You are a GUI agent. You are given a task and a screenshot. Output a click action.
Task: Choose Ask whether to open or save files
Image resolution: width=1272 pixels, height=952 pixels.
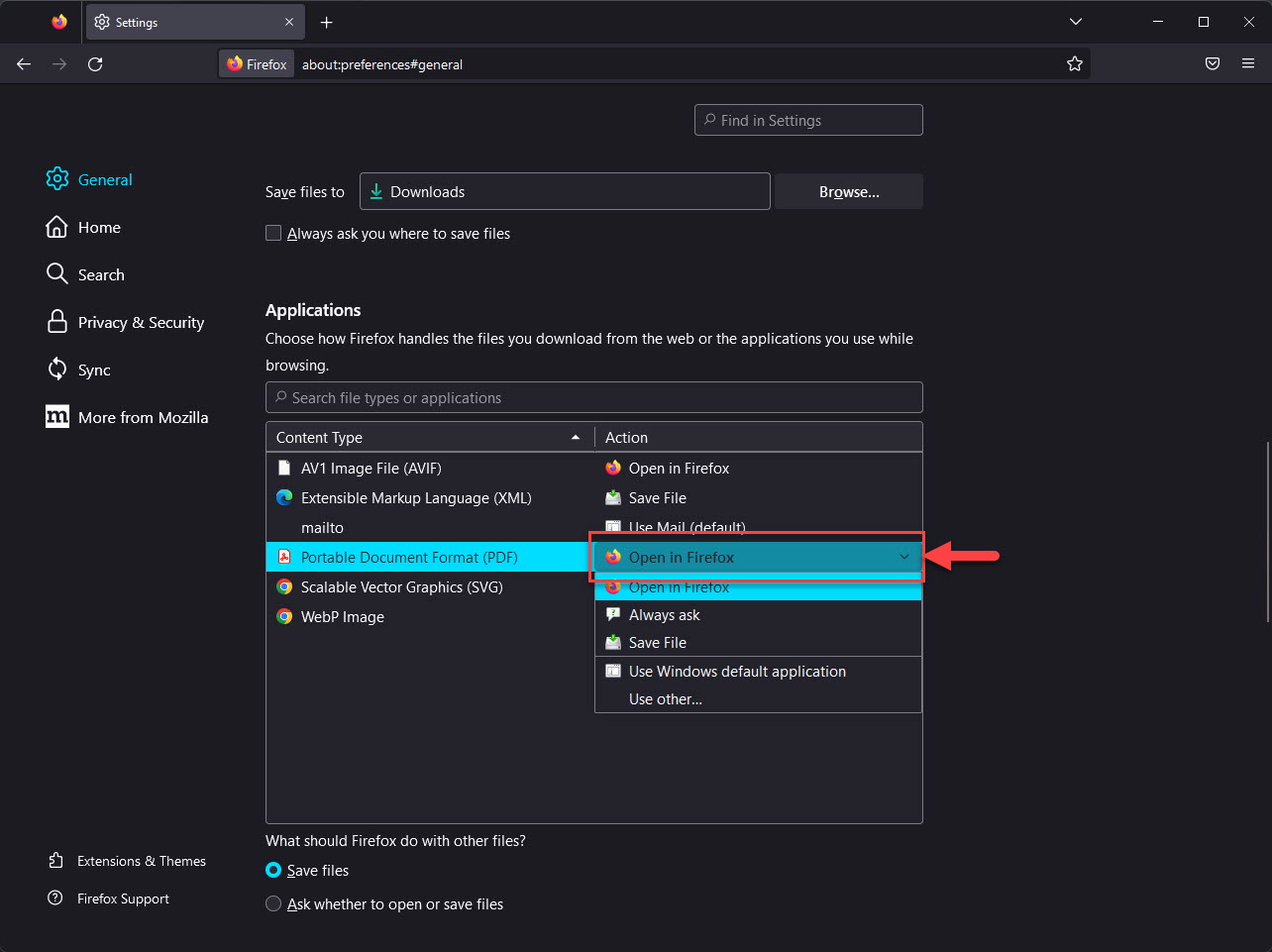tap(273, 904)
